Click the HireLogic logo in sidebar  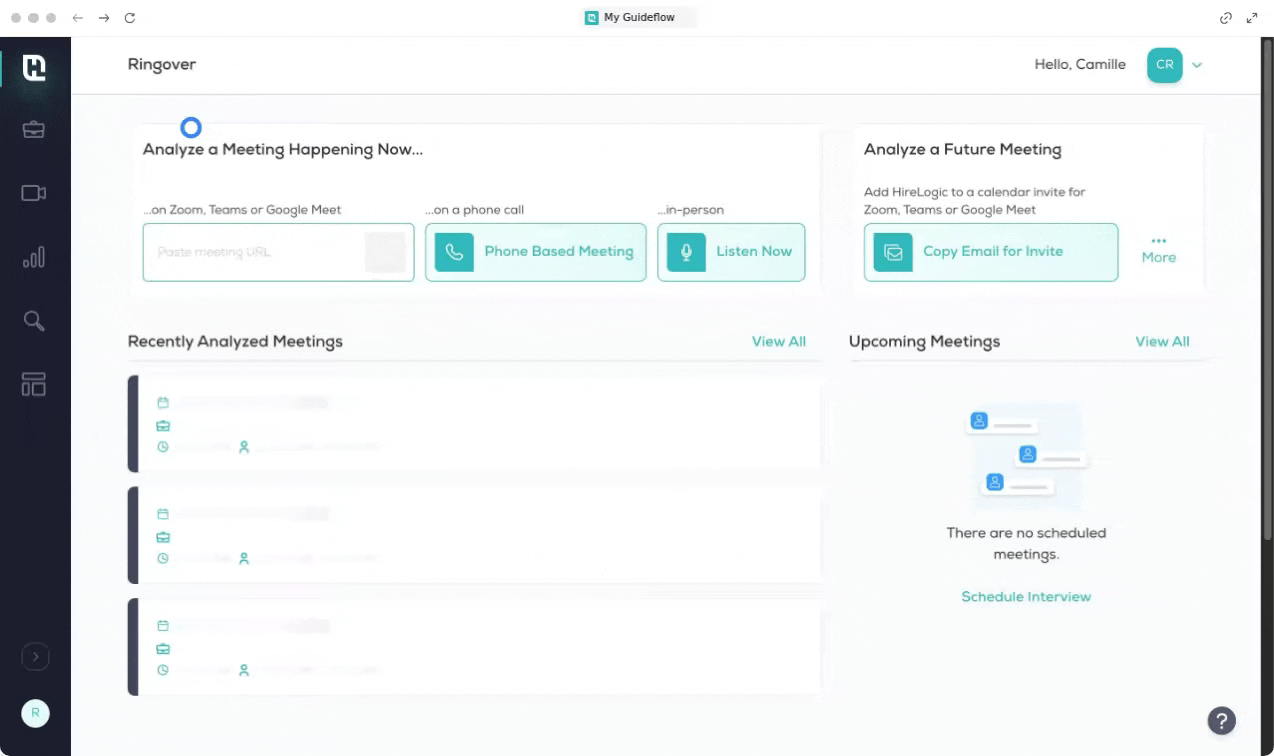pyautogui.click(x=34, y=67)
